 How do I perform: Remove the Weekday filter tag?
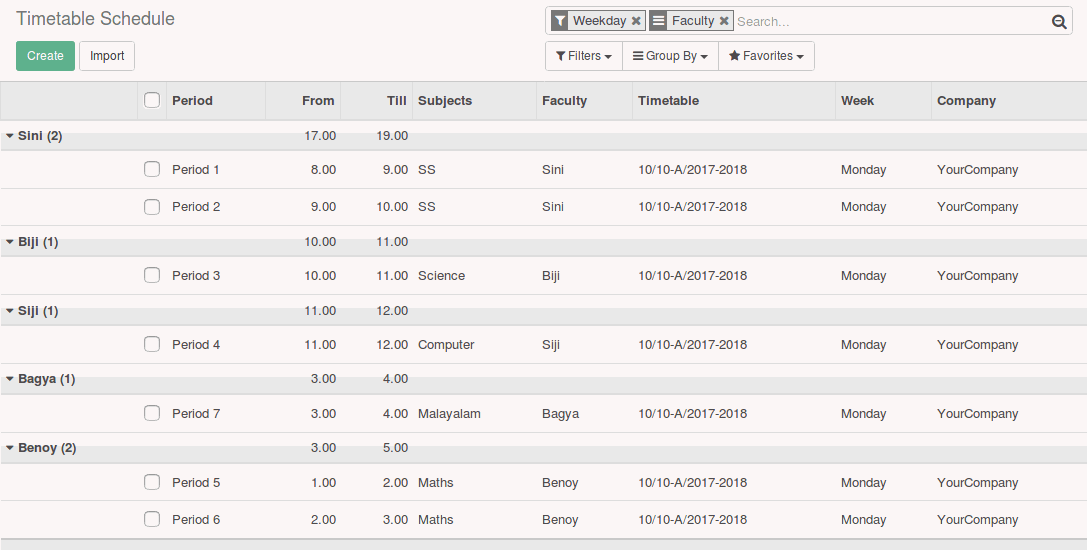click(x=636, y=21)
